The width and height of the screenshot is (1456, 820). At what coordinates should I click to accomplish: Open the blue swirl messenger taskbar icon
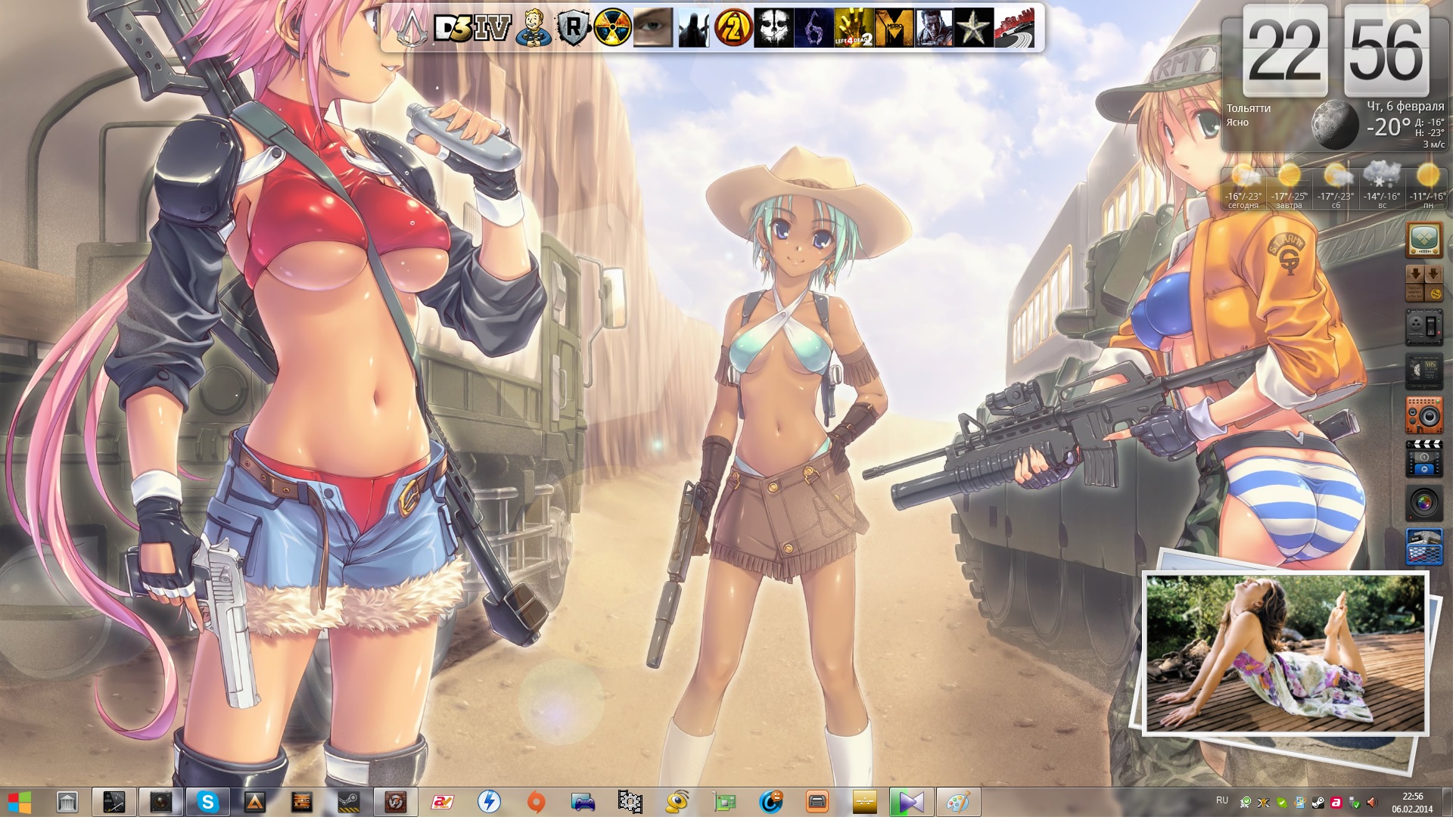771,803
